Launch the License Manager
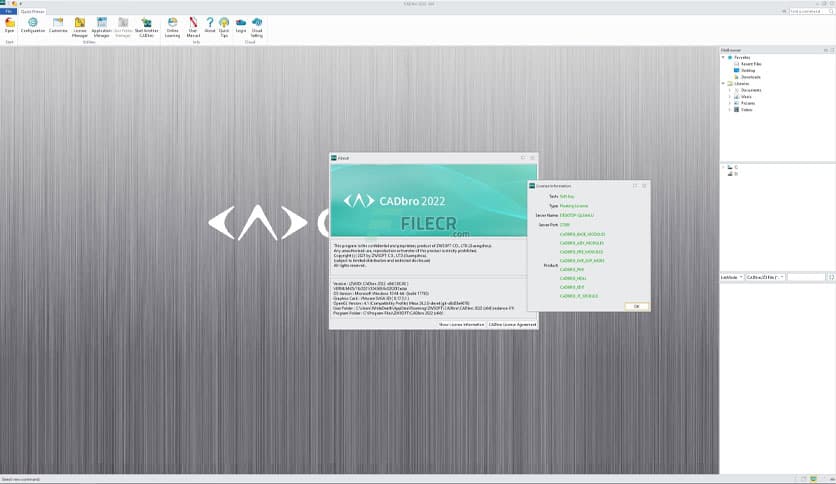 [x=79, y=27]
